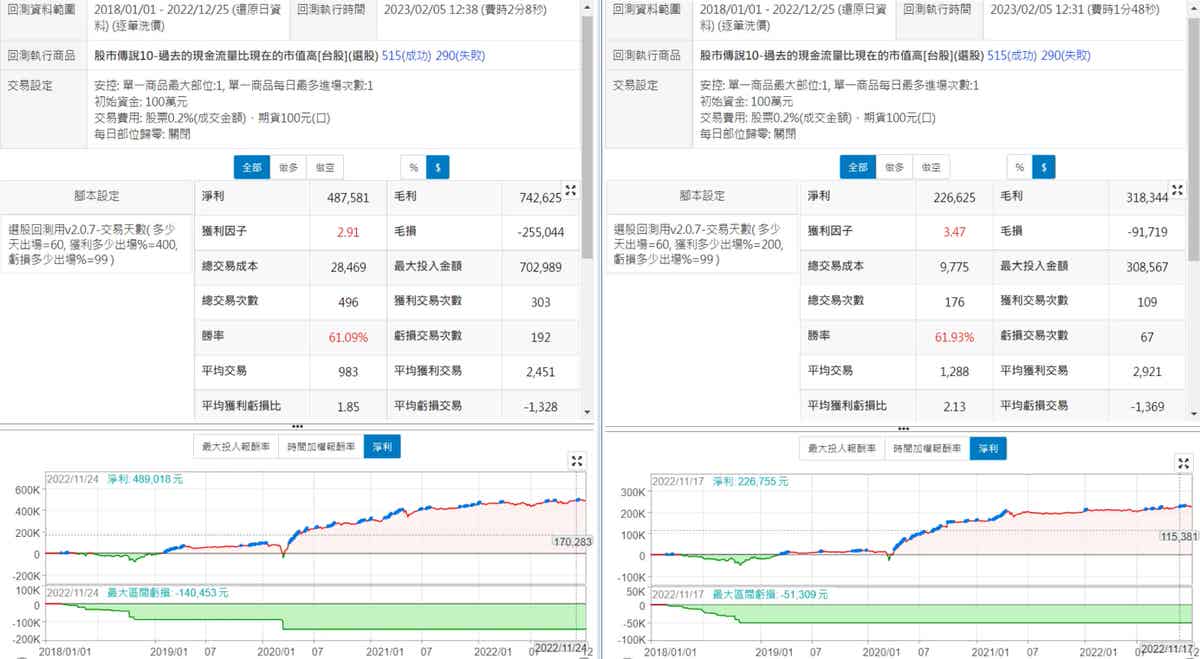Click the left panel splitter dots handle
1200x659 pixels.
[298, 427]
